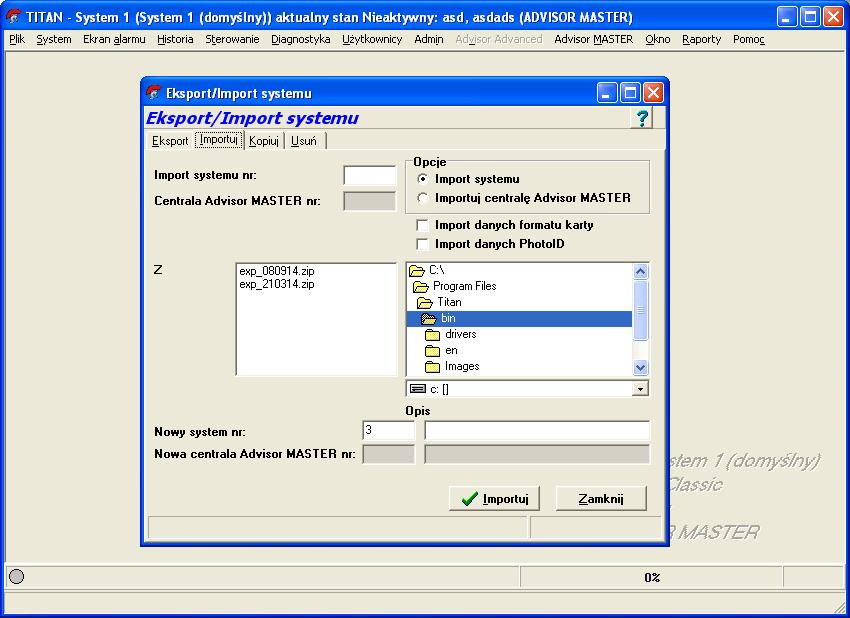The height and width of the screenshot is (618, 850).
Task: Open the Plik menu
Action: point(17,39)
